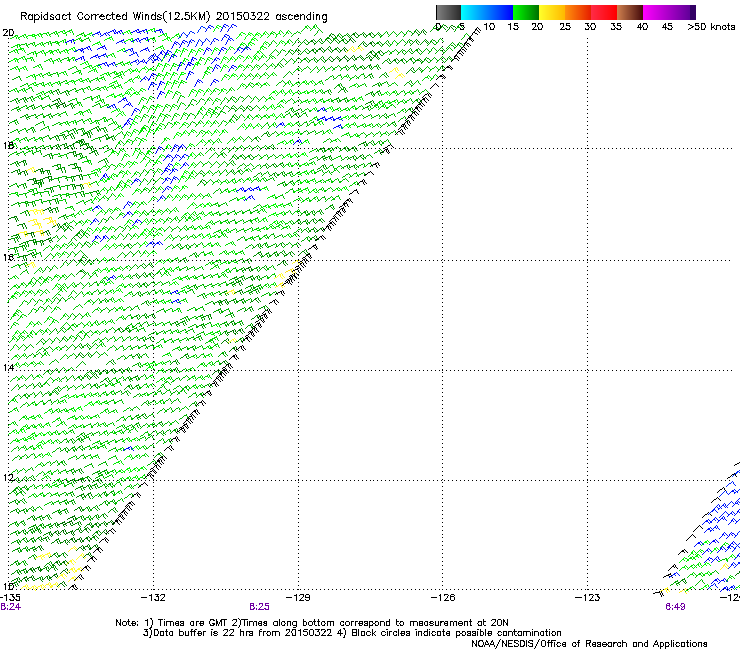Click the brown 35-40 knots legend swatch
This screenshot has width=740, height=650.
coord(630,12)
